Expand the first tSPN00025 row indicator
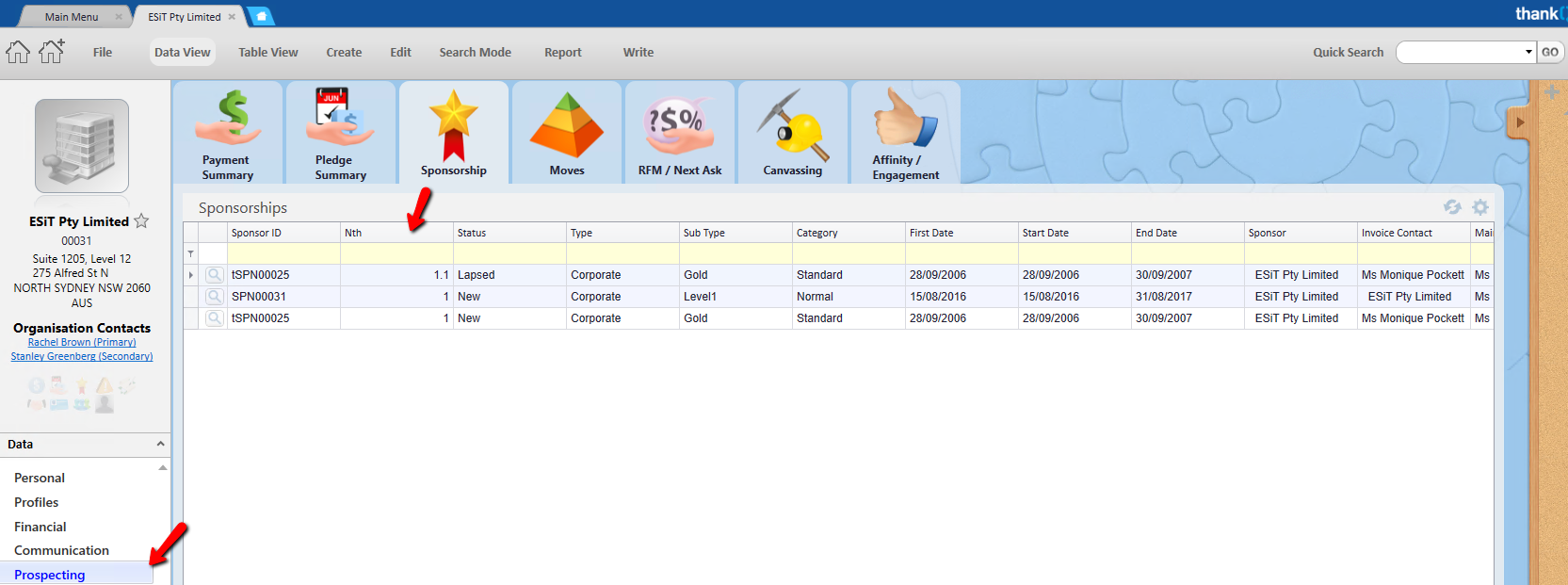Image resolution: width=1568 pixels, height=585 pixels. tap(191, 275)
